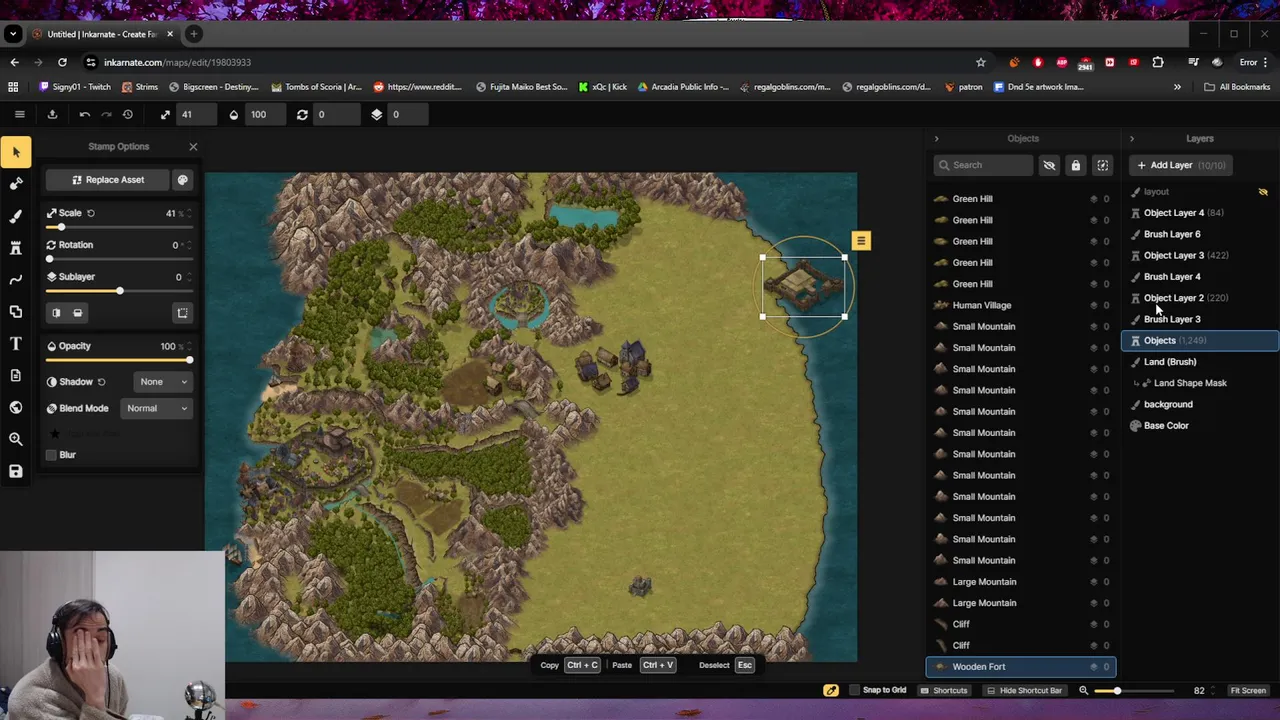Viewport: 1280px width, 720px height.
Task: Close the Stamp Options panel
Action: click(193, 147)
